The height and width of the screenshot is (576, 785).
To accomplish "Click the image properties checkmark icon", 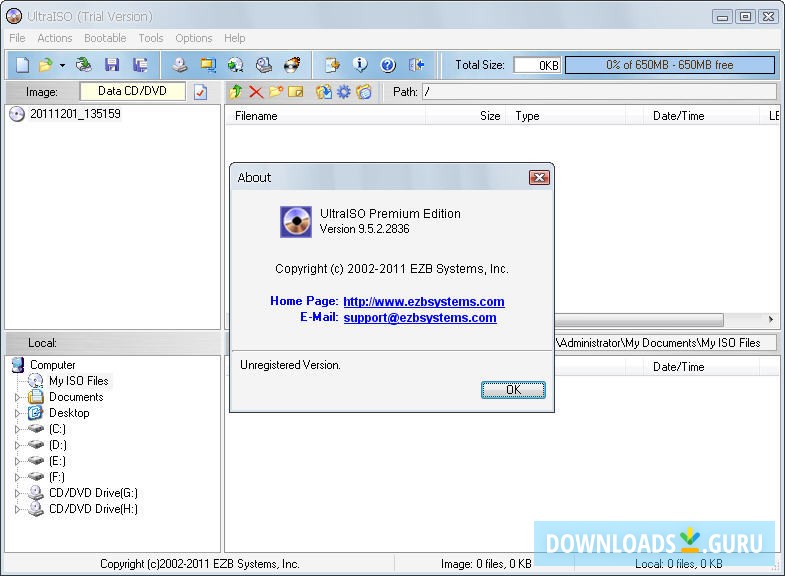I will (x=200, y=92).
